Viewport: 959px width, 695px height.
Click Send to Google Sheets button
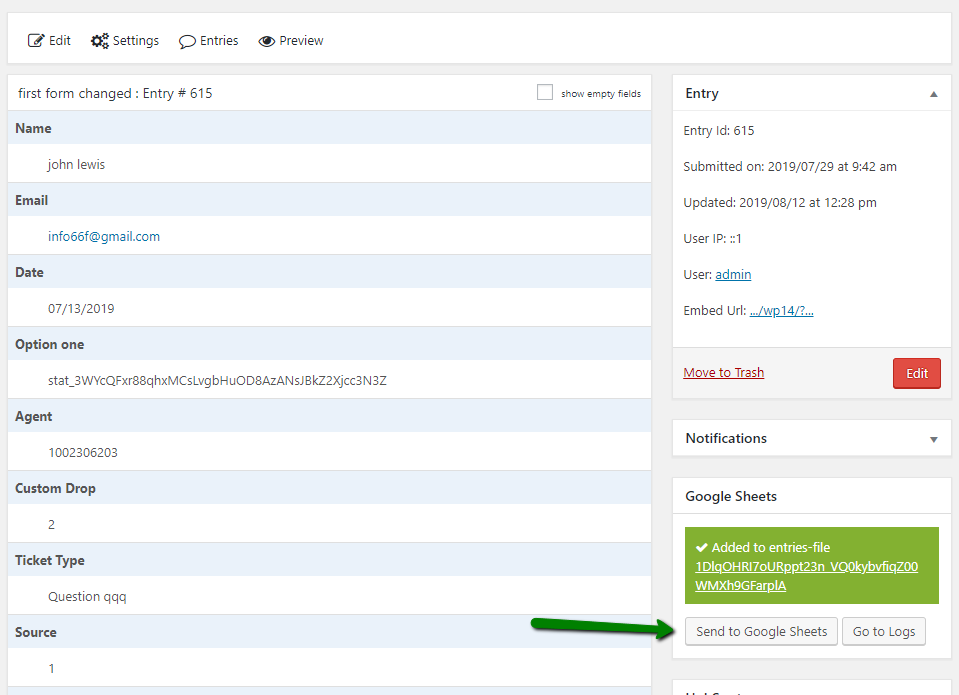tap(761, 631)
